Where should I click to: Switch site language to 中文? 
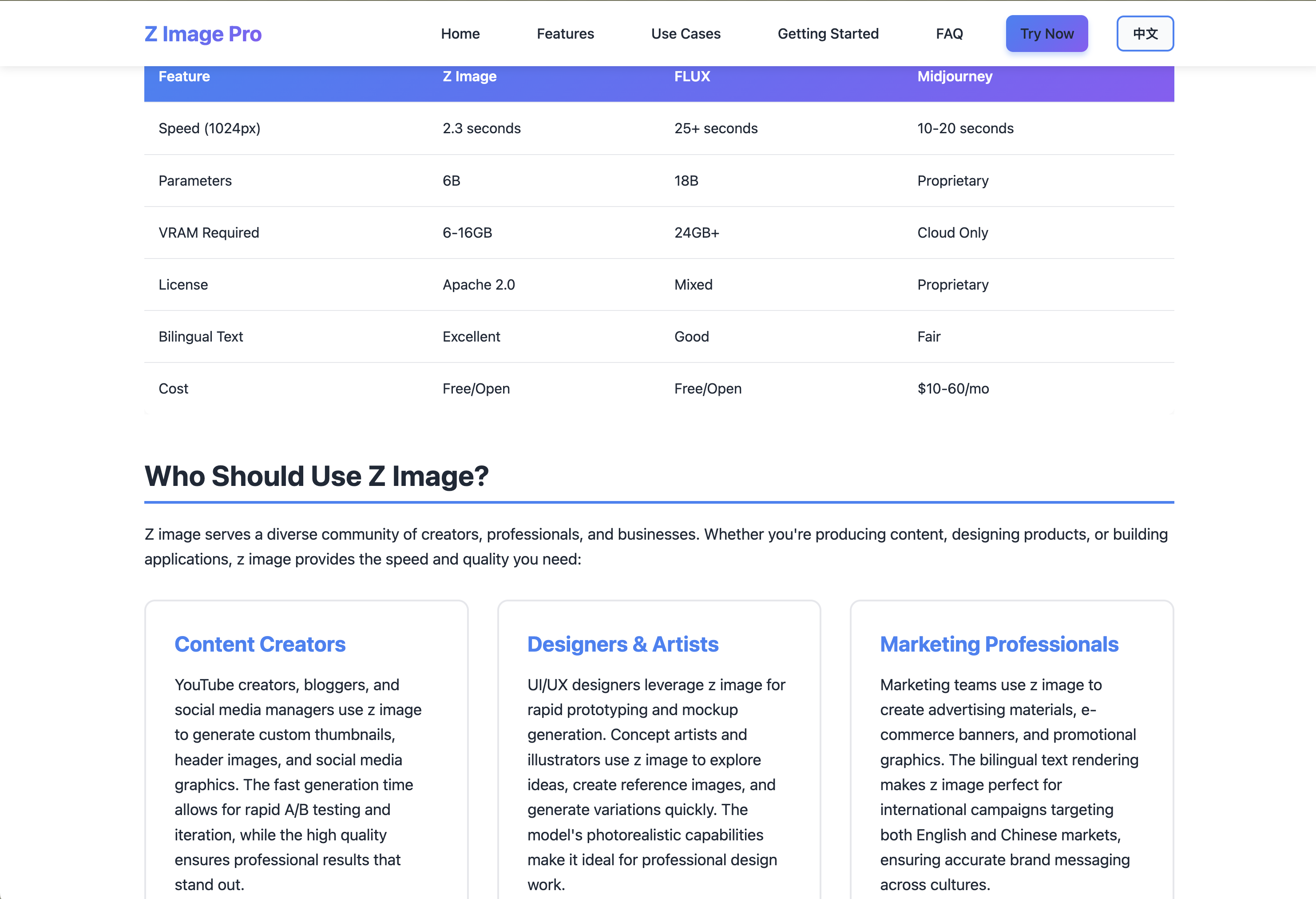tap(1145, 33)
